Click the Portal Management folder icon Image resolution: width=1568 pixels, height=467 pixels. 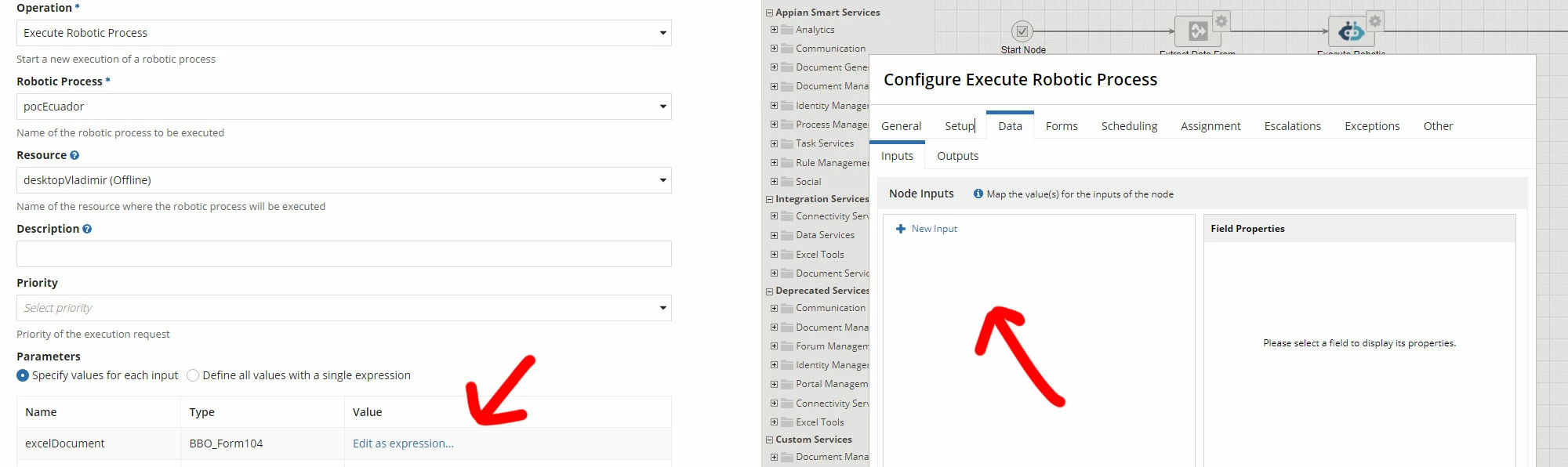click(x=787, y=384)
